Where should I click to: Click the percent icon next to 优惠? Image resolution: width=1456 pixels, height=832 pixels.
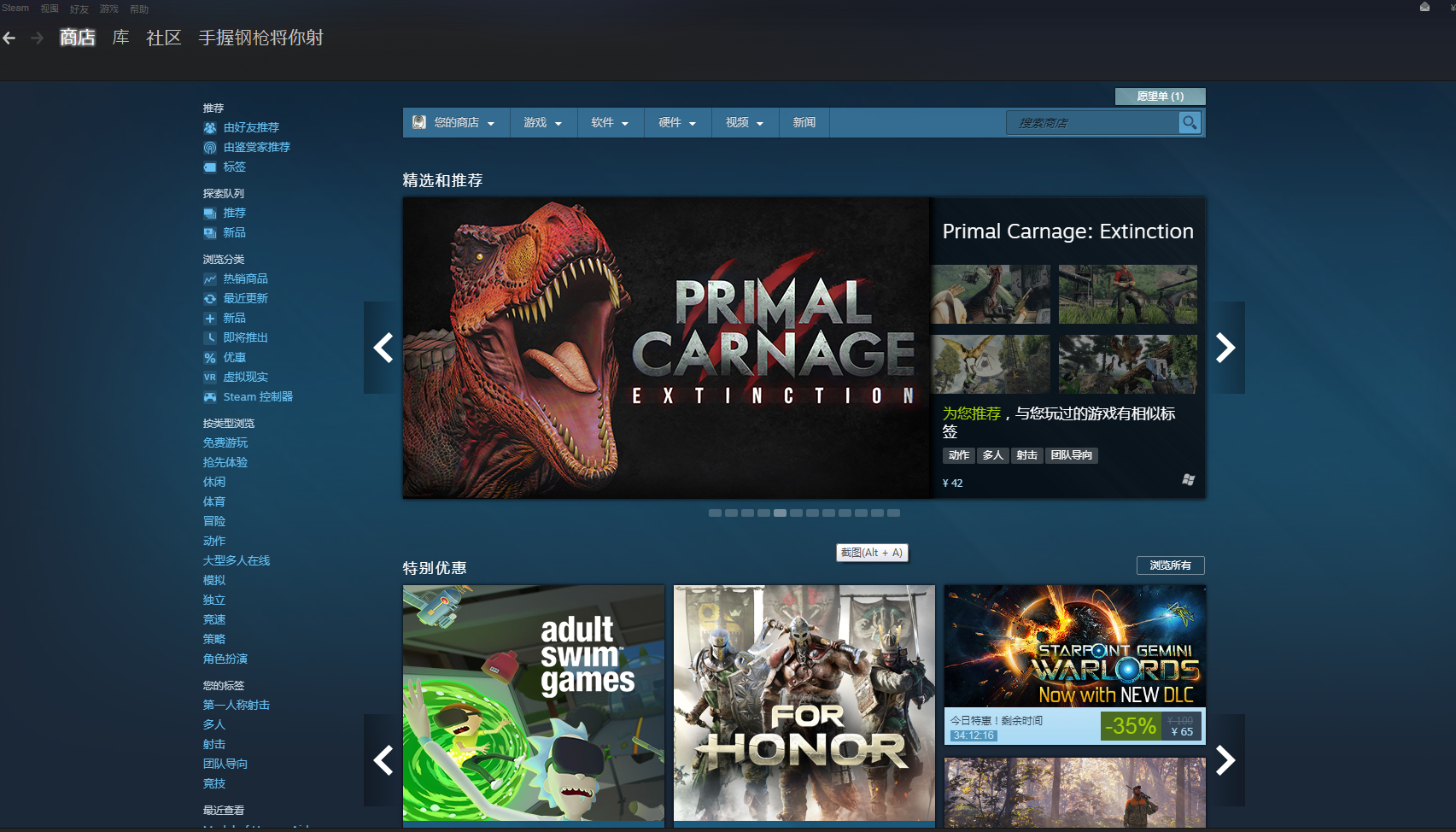[210, 358]
